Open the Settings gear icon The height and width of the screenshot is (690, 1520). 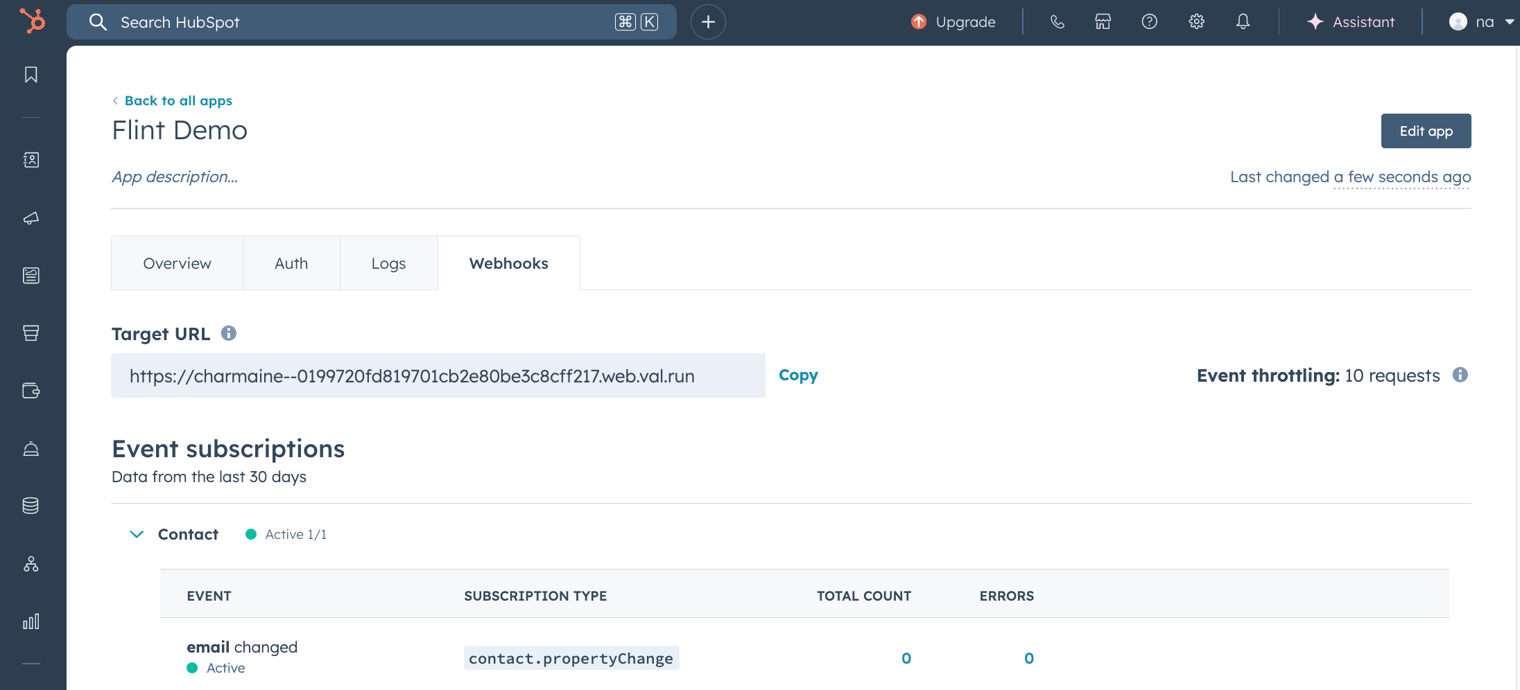tap(1196, 22)
